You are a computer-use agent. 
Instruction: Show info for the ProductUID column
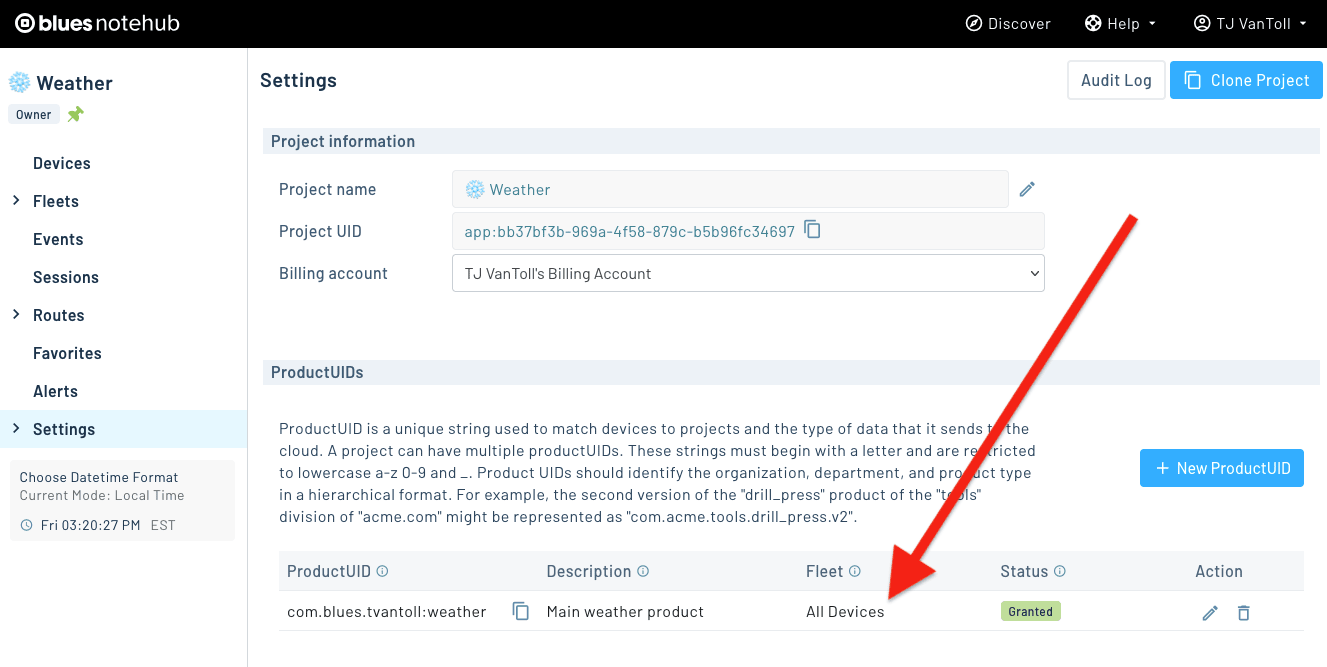382,572
